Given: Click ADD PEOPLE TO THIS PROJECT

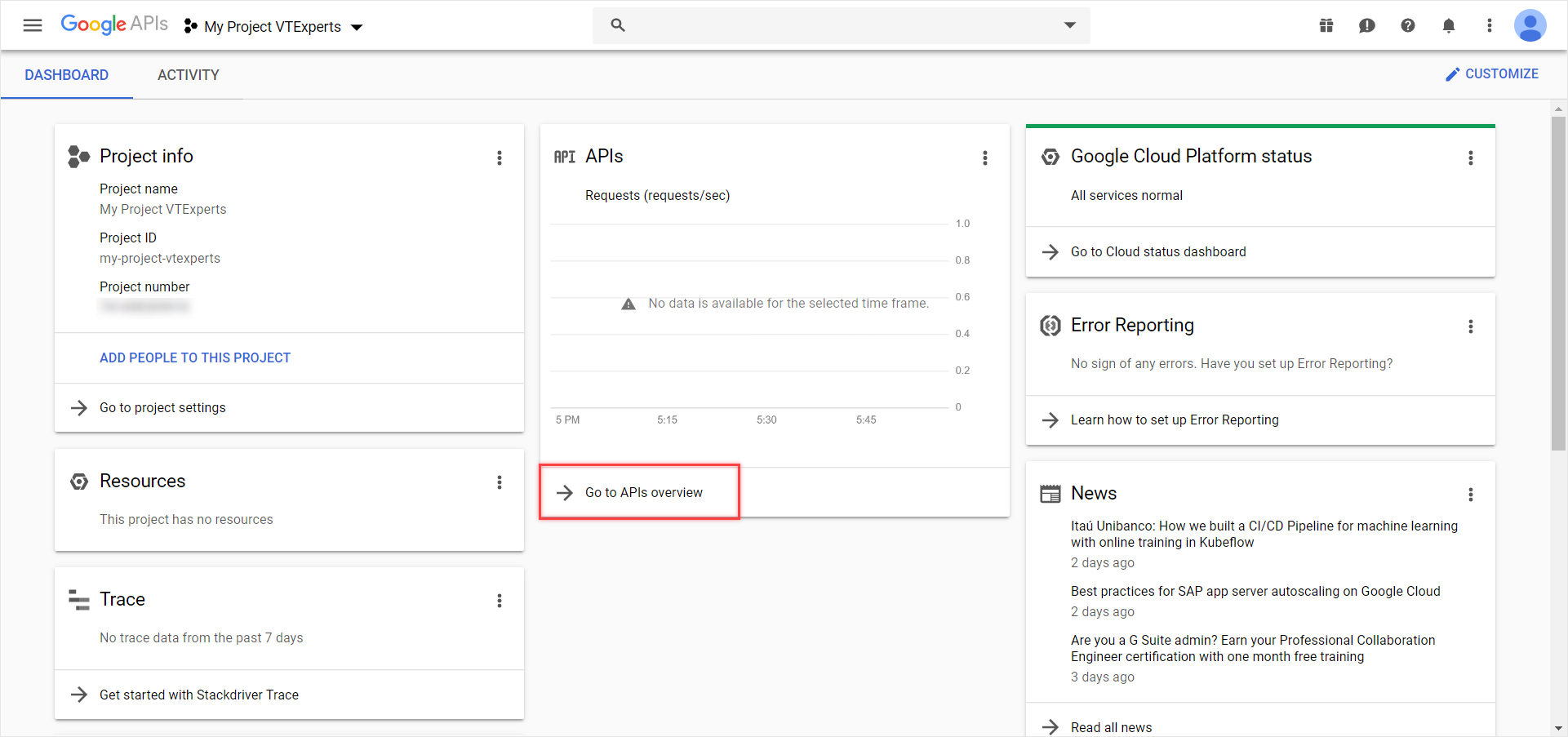Looking at the screenshot, I should pos(195,357).
